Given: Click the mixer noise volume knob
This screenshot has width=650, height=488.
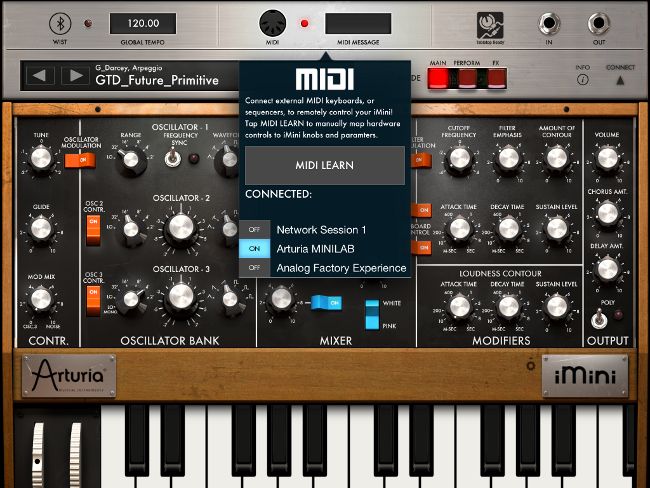Looking at the screenshot, I should [x=281, y=299].
